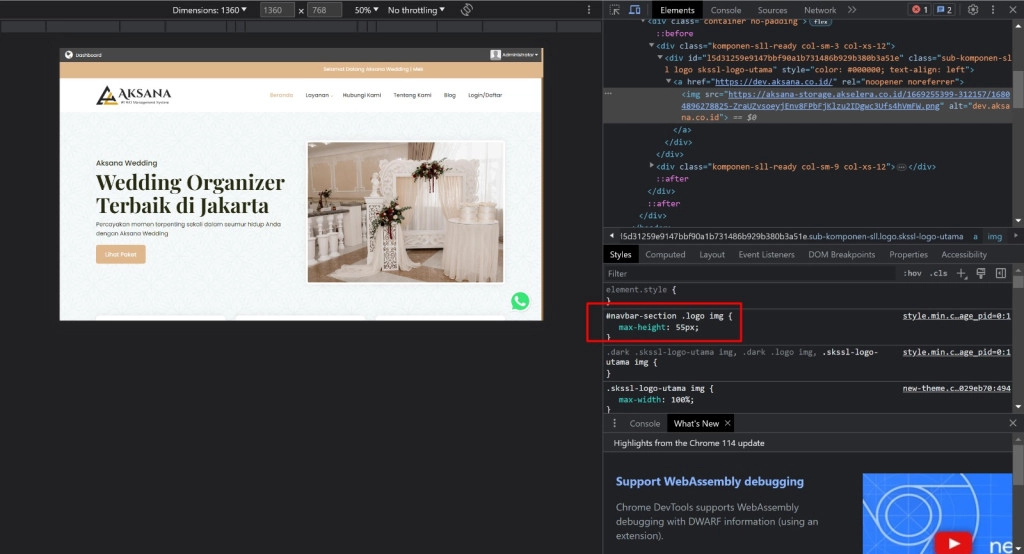Screen dimensions: 1024x554
Task: Collapse the komponen-sll-ready col-sm-3 div node
Action: point(651,46)
